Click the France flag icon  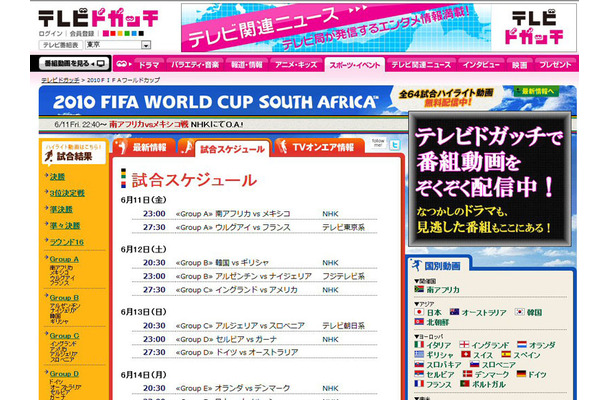[419, 384]
